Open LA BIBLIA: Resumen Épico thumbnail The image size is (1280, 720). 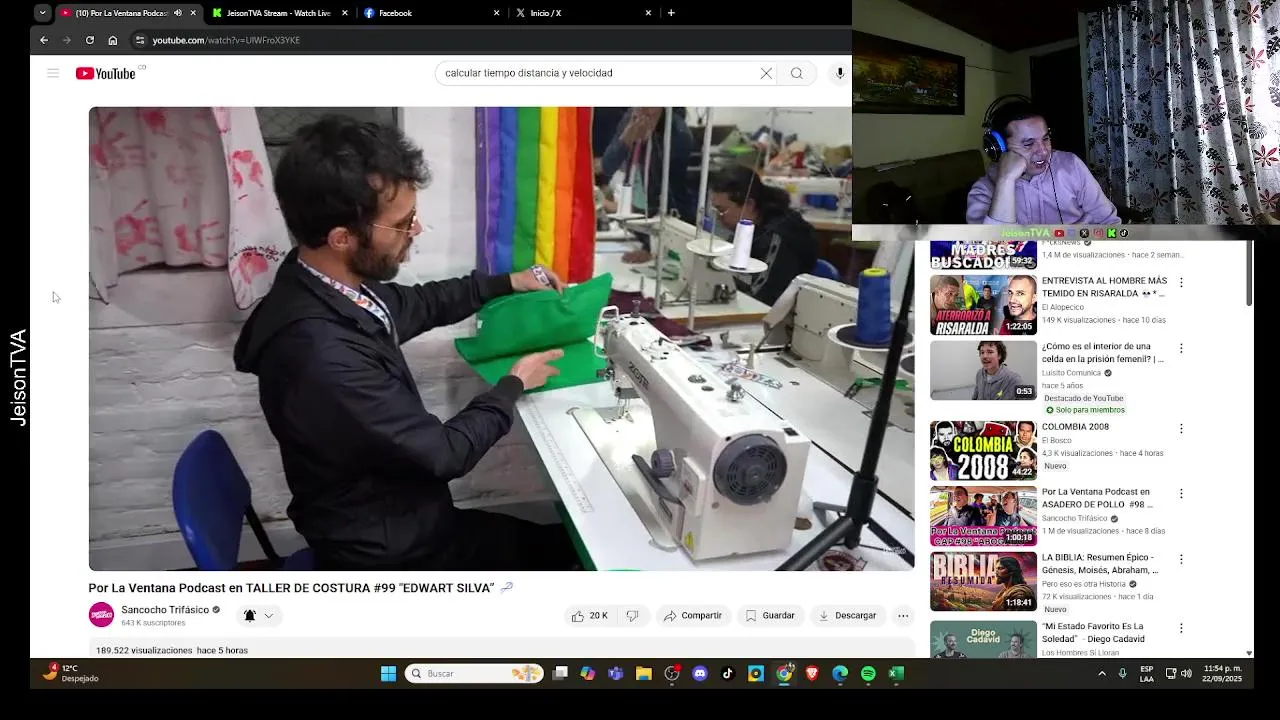coord(983,581)
